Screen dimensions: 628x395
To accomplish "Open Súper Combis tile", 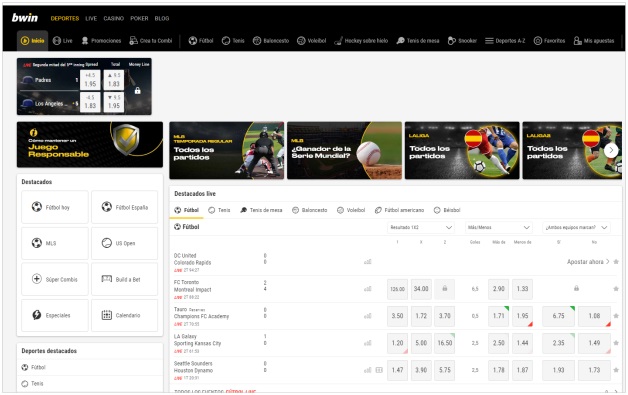I will tap(55, 279).
